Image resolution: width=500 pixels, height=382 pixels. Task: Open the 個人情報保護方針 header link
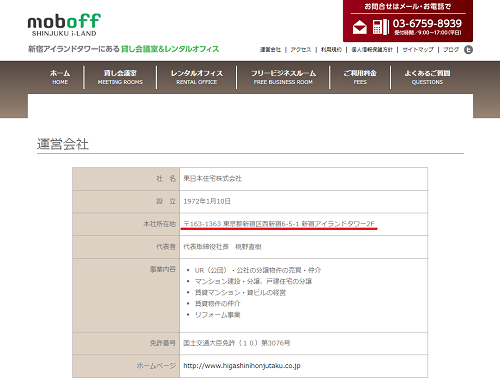(x=372, y=50)
